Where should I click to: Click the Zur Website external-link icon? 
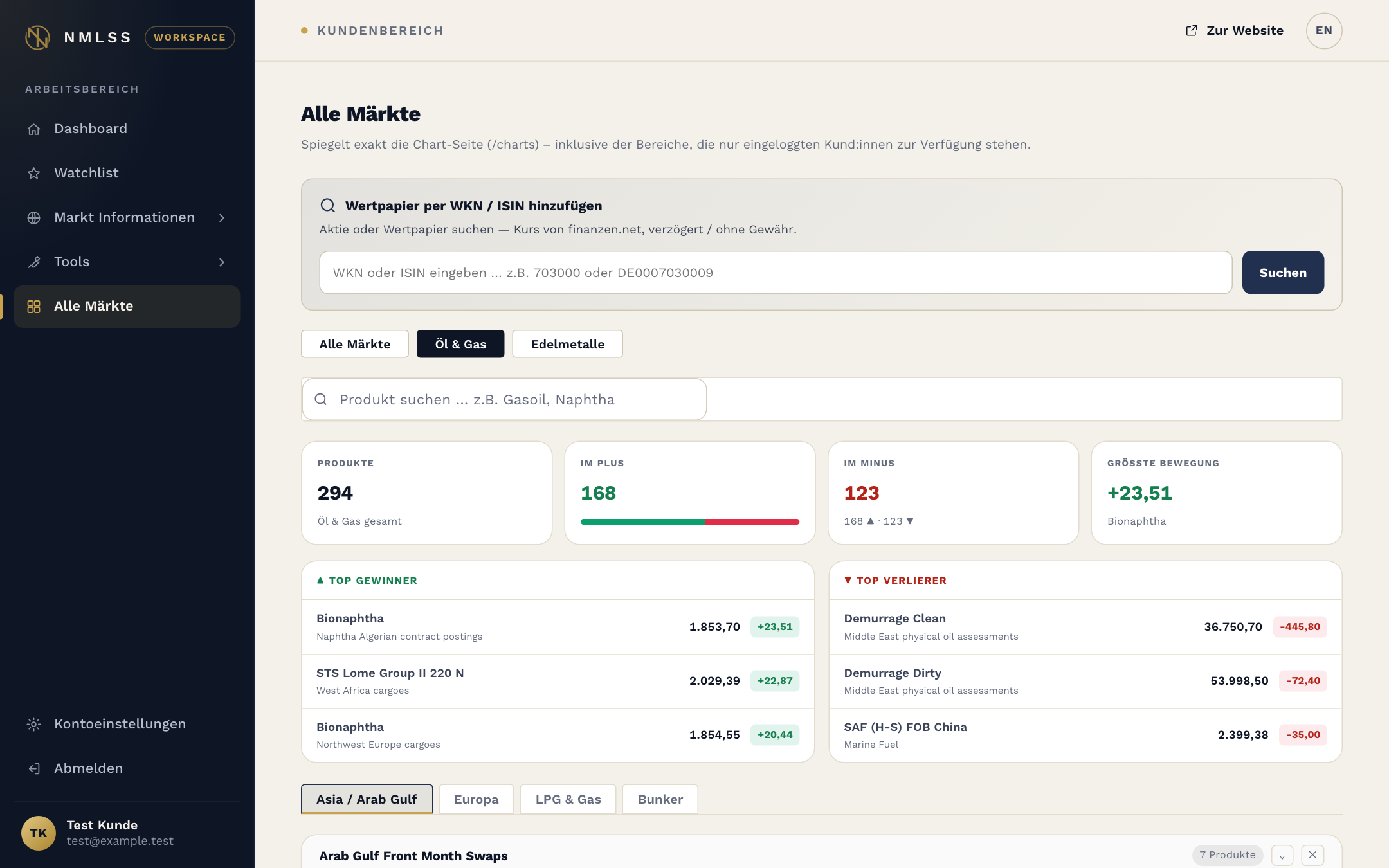(x=1192, y=31)
